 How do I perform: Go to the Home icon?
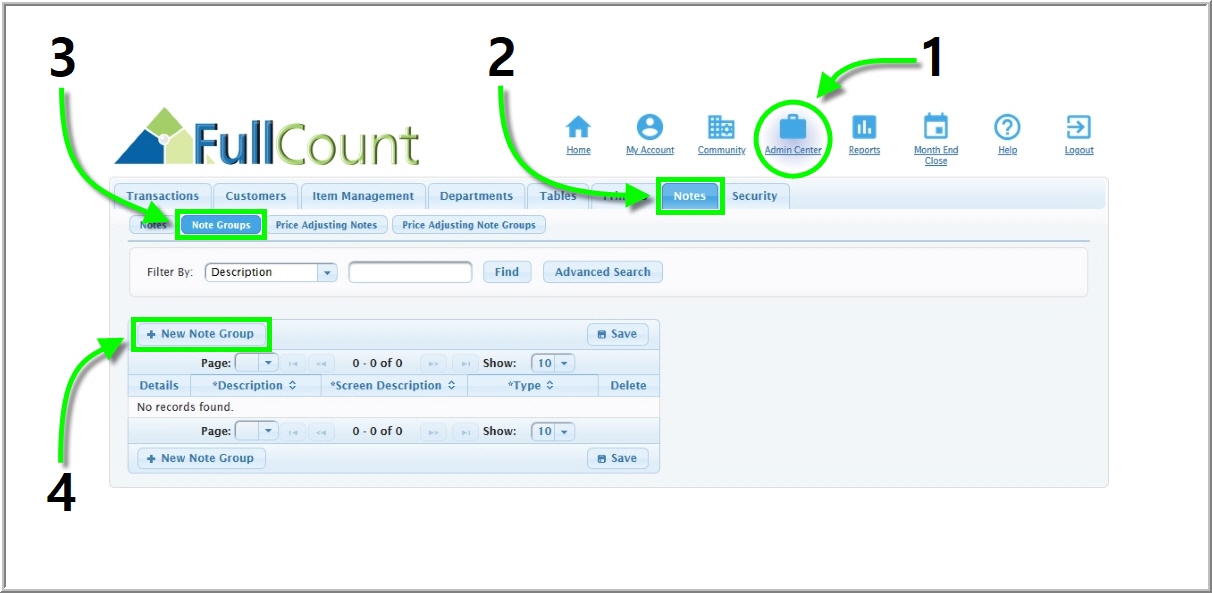pyautogui.click(x=578, y=128)
